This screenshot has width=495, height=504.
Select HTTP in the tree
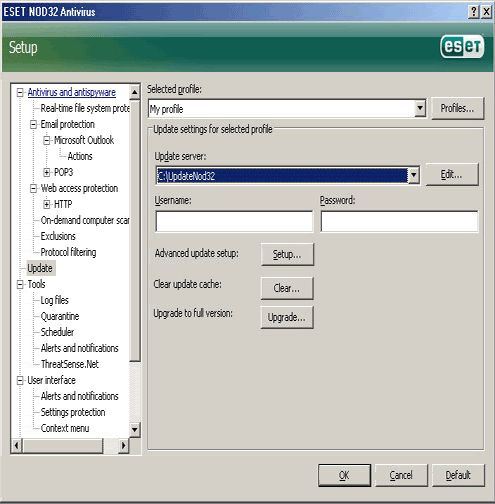[x=63, y=204]
